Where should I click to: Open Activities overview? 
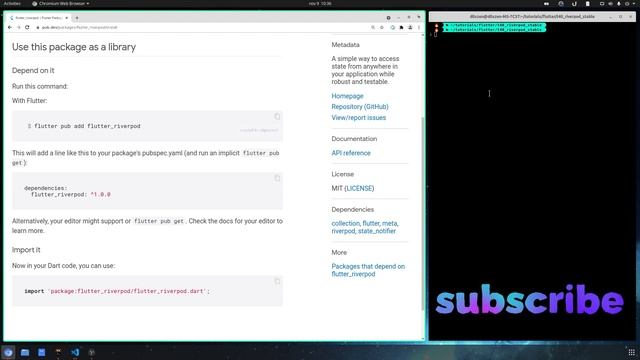pyautogui.click(x=12, y=4)
